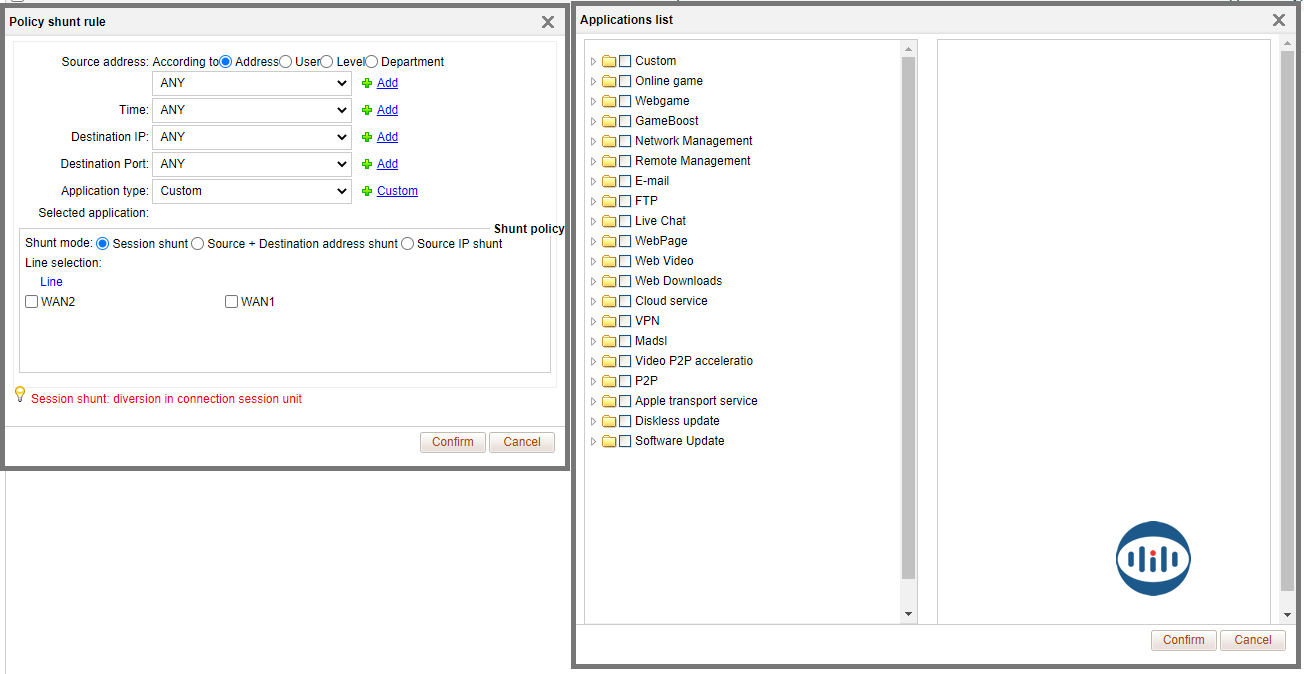The image size is (1304, 674).
Task: Open the Application type dropdown
Action: tap(251, 191)
